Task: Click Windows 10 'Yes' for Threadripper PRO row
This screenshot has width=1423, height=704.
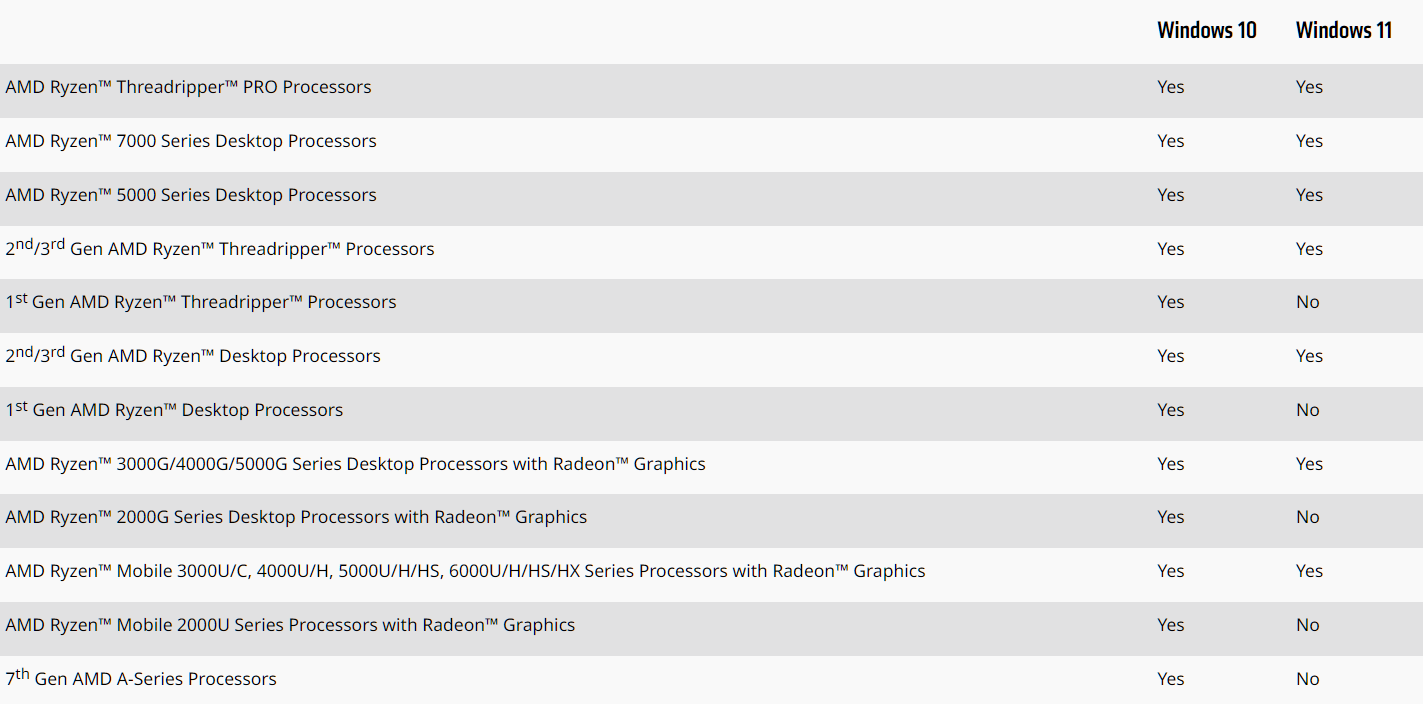Action: [x=1171, y=87]
